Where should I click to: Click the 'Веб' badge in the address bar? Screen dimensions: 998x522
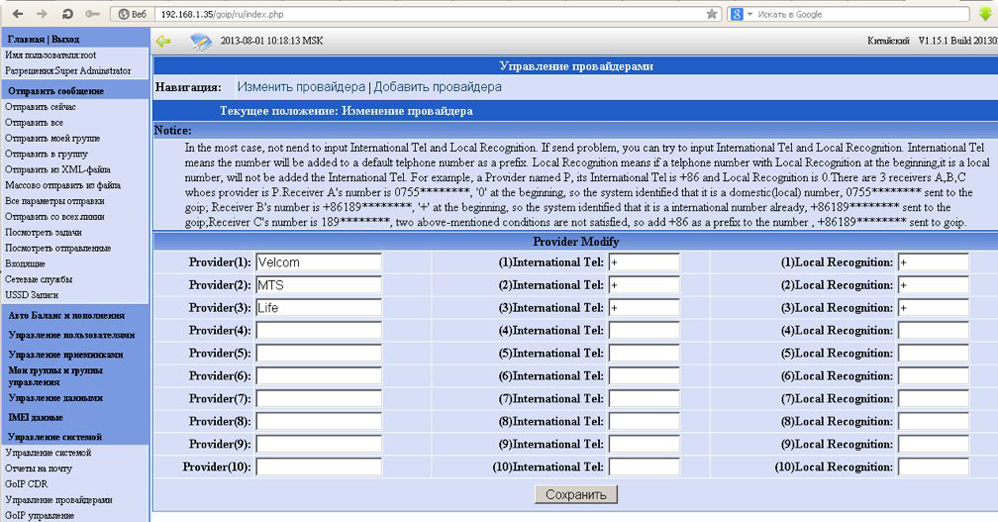pos(132,14)
